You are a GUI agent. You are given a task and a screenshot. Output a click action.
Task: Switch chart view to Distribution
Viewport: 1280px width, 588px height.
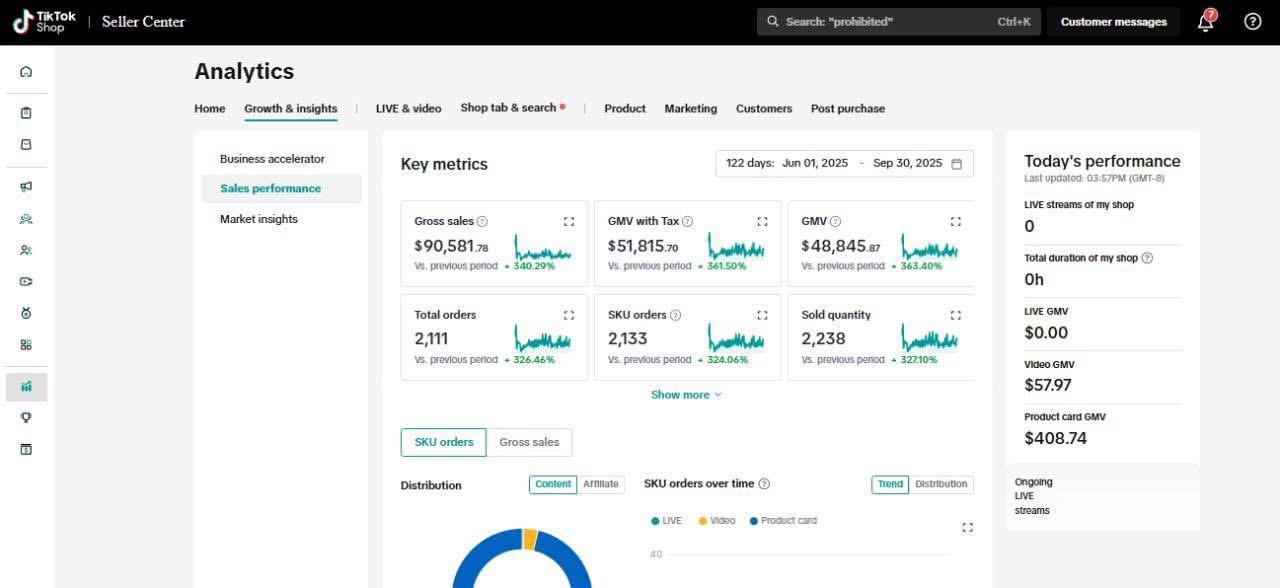click(941, 484)
